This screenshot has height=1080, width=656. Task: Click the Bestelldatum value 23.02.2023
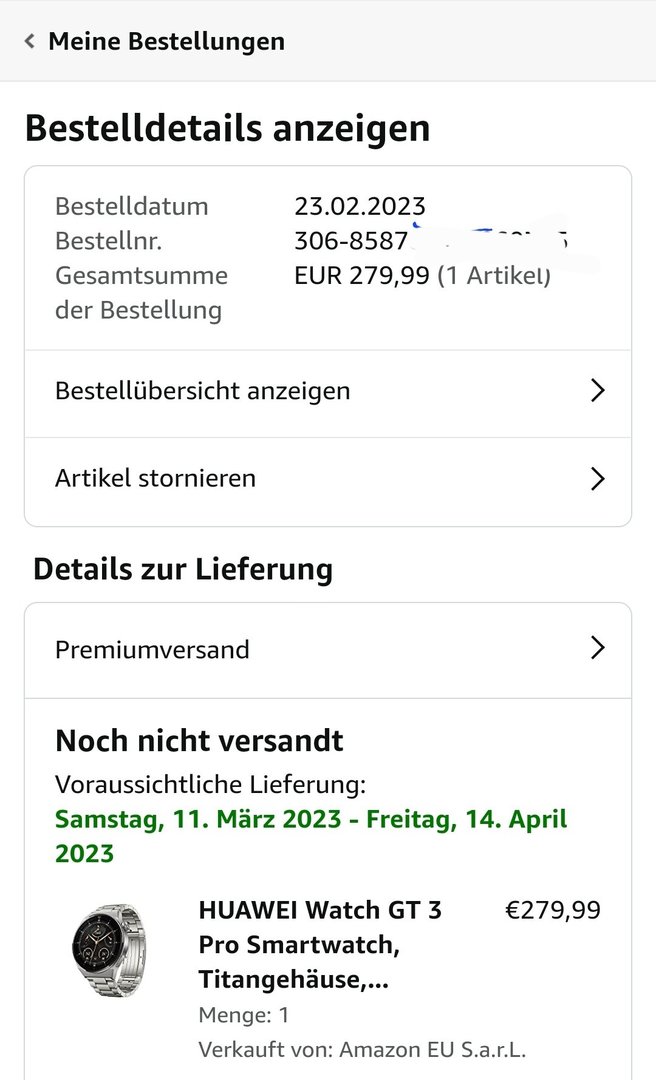point(360,207)
